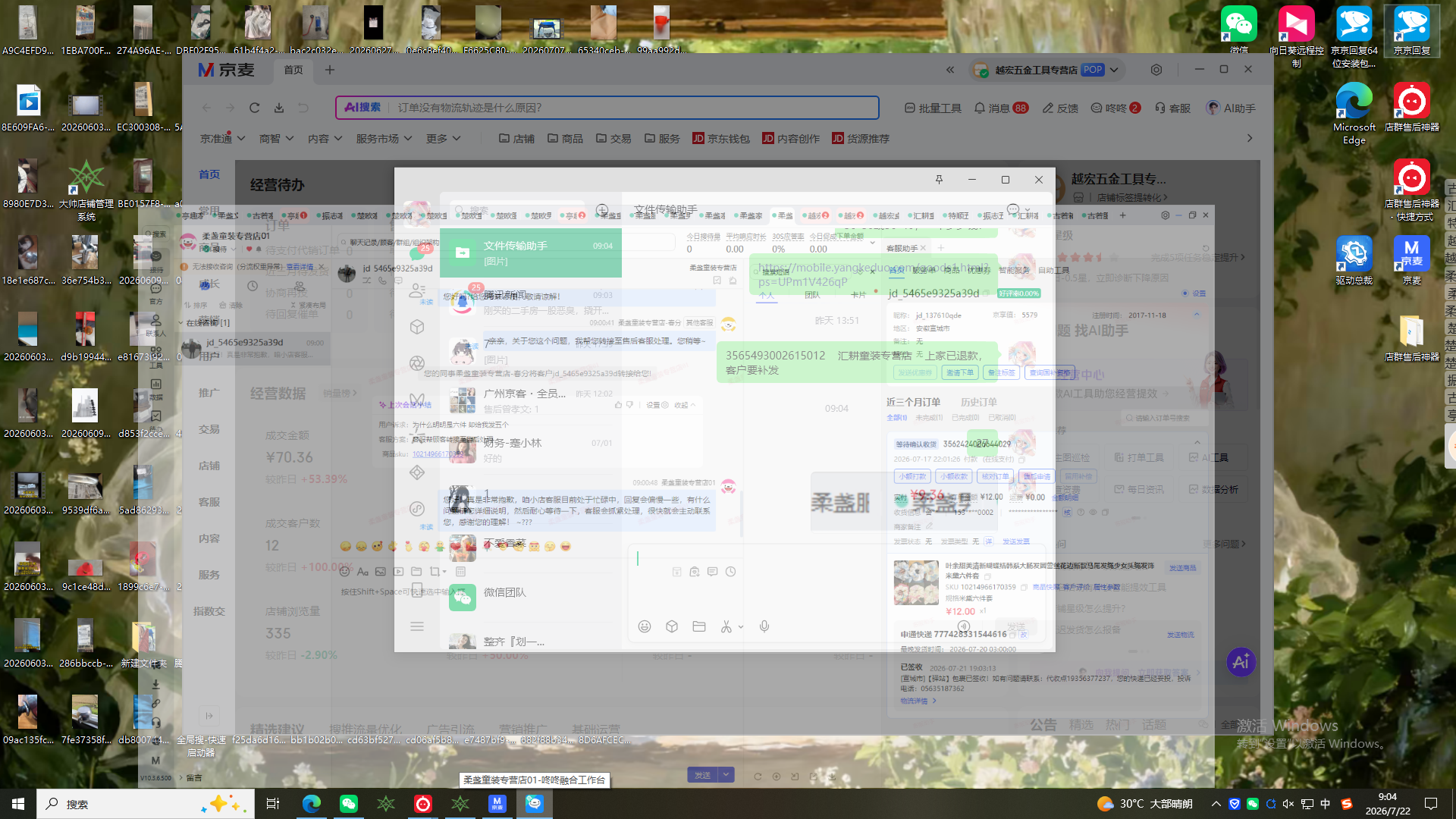1456x819 pixels.
Task: Click 邀请下单 button in customer panel
Action: tap(960, 373)
